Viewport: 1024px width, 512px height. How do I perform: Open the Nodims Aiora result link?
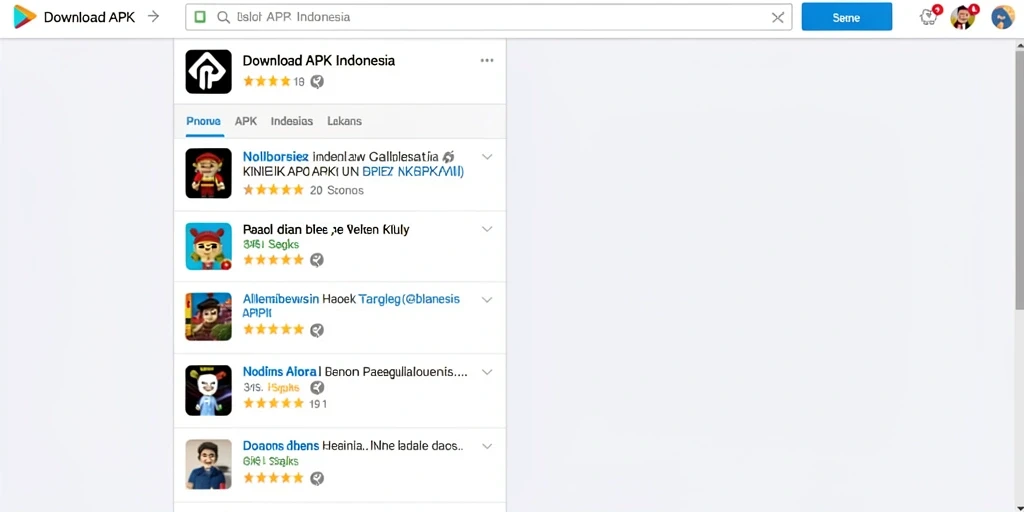point(355,372)
